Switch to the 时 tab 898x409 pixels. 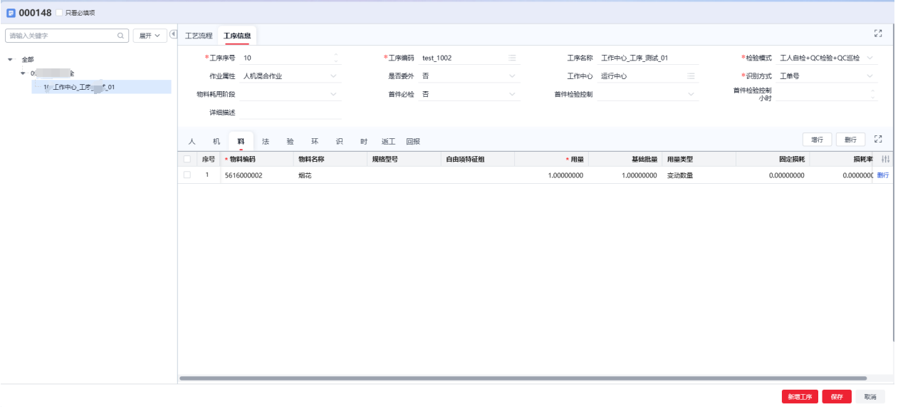[x=364, y=141]
